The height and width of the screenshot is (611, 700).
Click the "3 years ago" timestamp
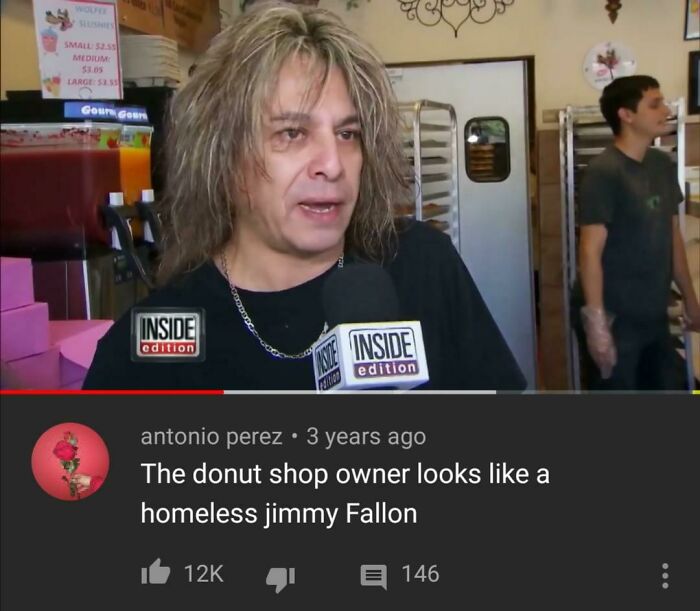click(366, 436)
